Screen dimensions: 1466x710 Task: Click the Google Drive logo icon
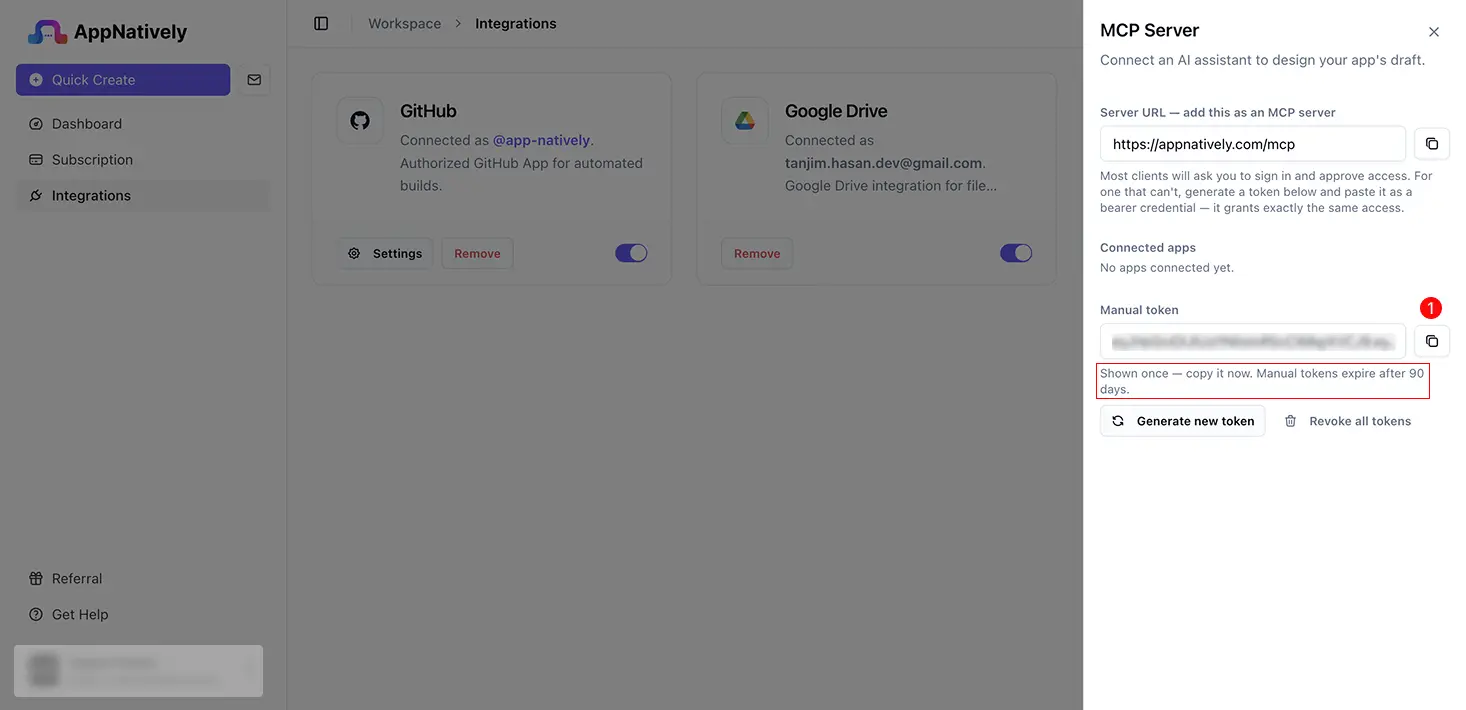(x=745, y=121)
